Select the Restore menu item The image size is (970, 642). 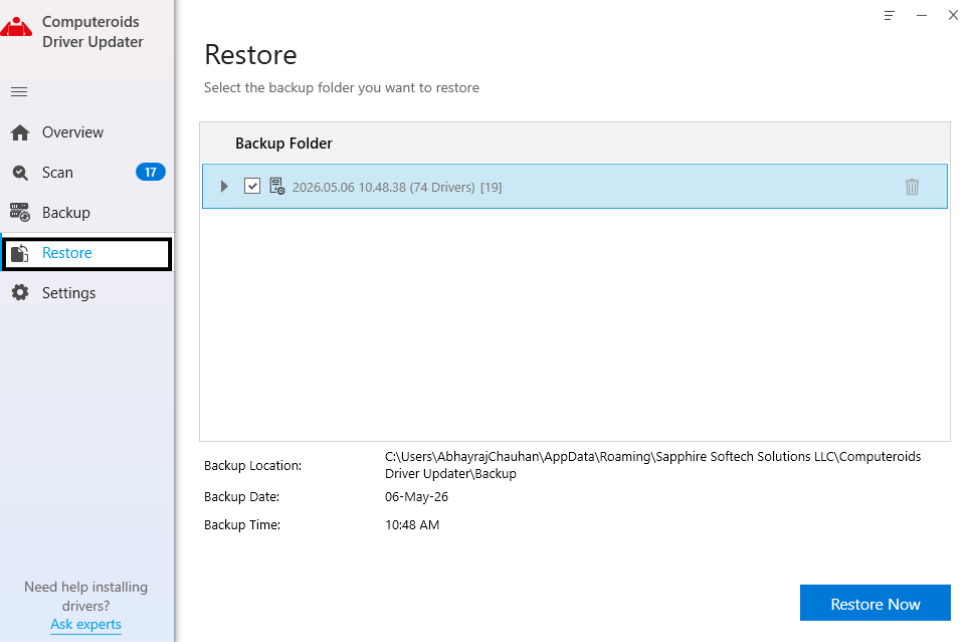click(x=87, y=254)
